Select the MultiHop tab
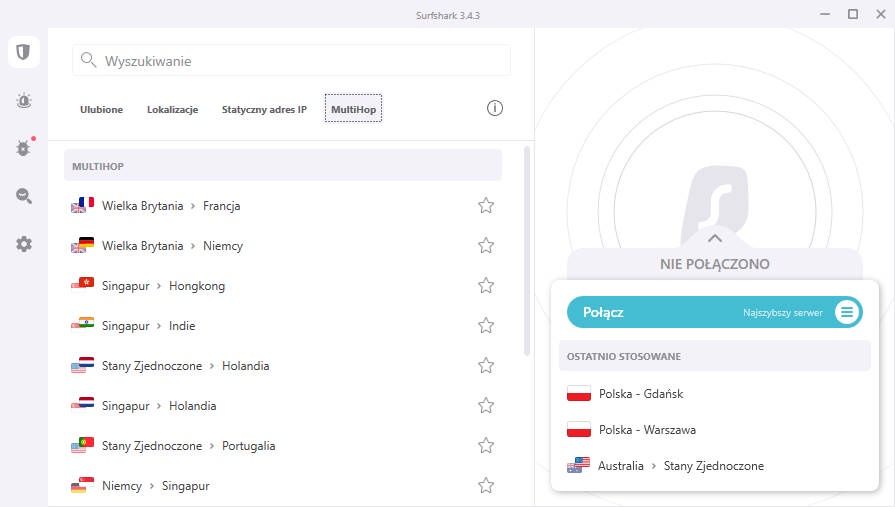The image size is (895, 507). click(353, 108)
